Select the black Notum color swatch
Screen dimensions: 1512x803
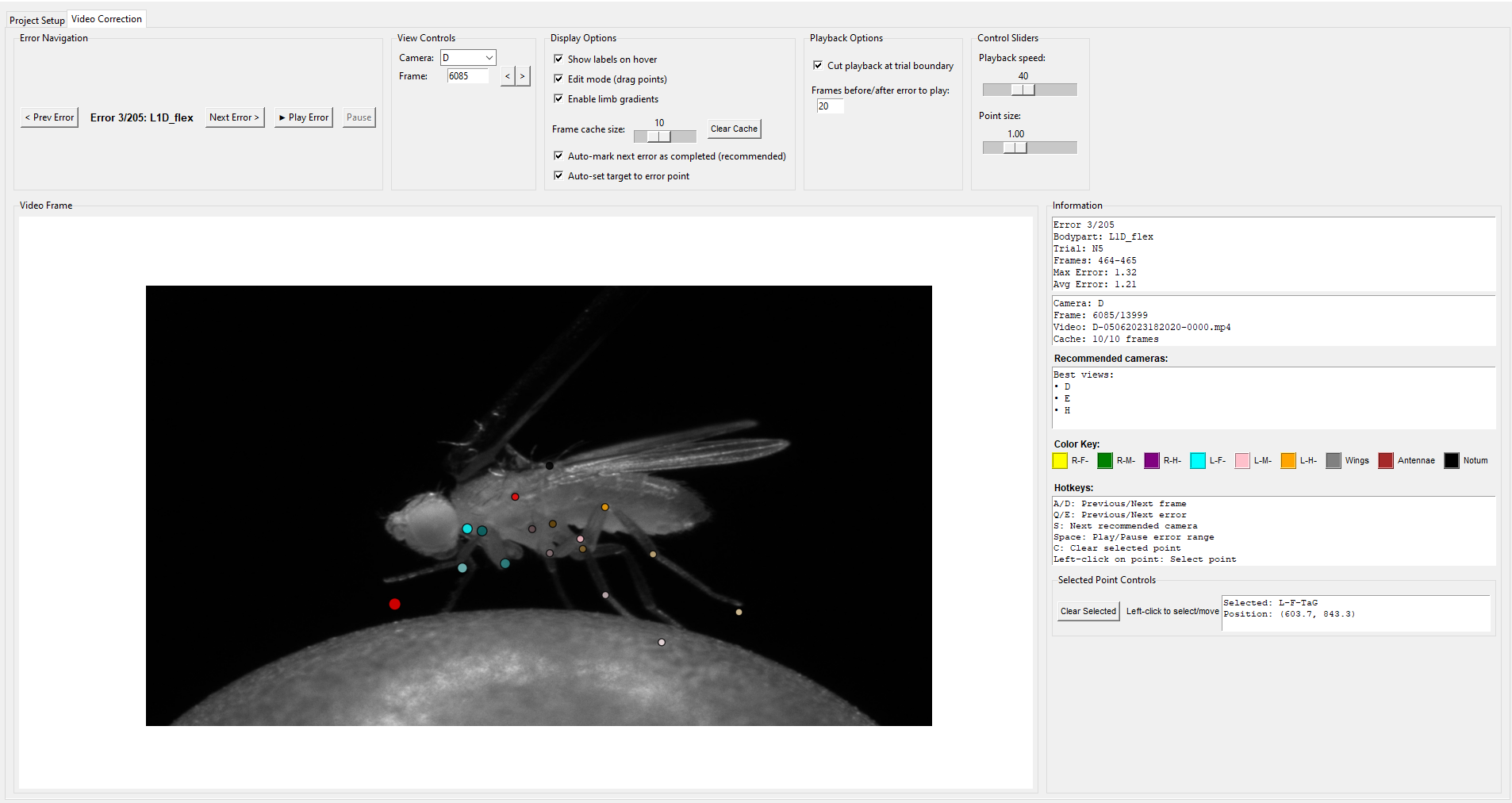click(x=1450, y=460)
